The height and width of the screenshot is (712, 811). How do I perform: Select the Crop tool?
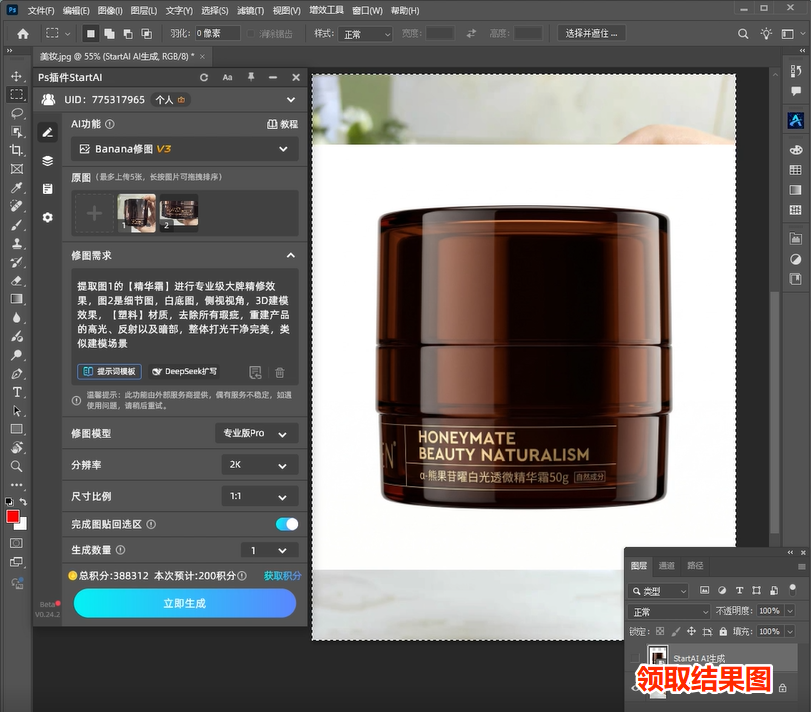17,150
